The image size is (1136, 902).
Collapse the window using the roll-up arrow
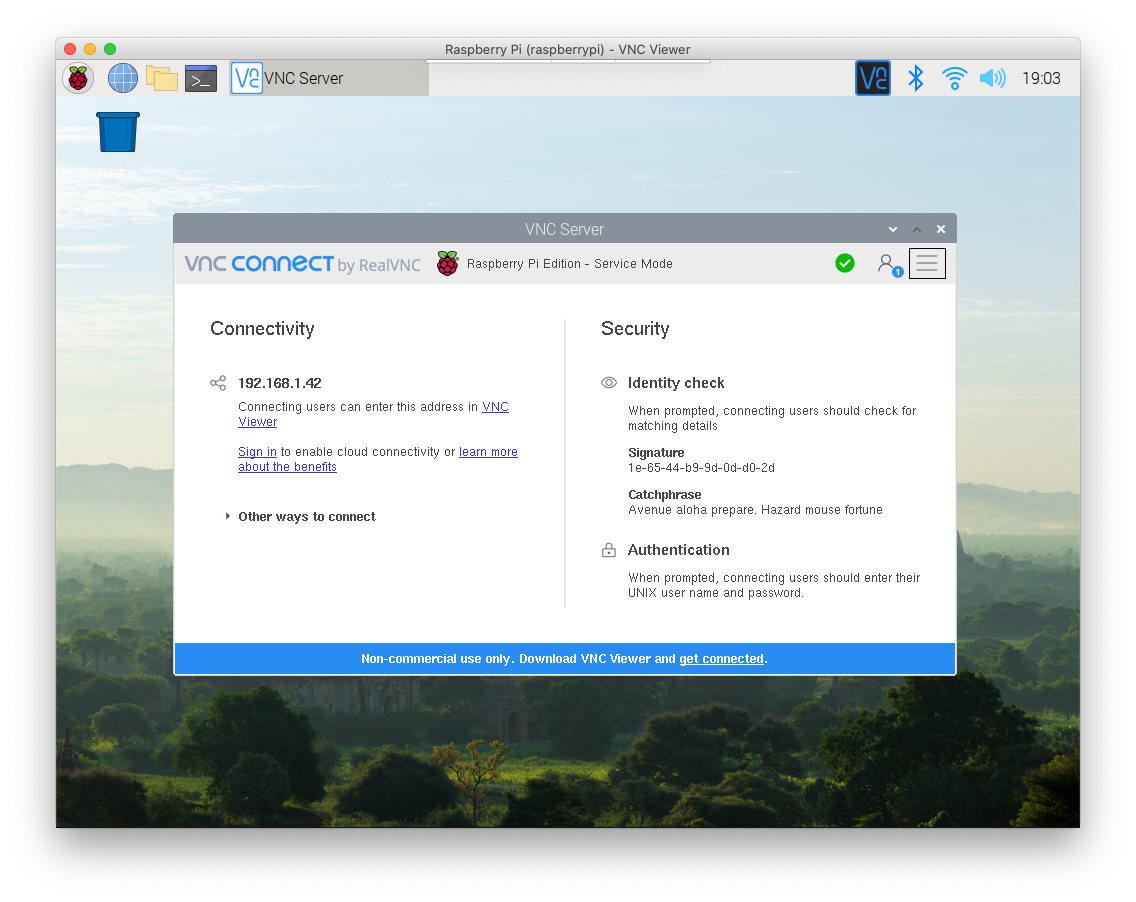tap(916, 229)
